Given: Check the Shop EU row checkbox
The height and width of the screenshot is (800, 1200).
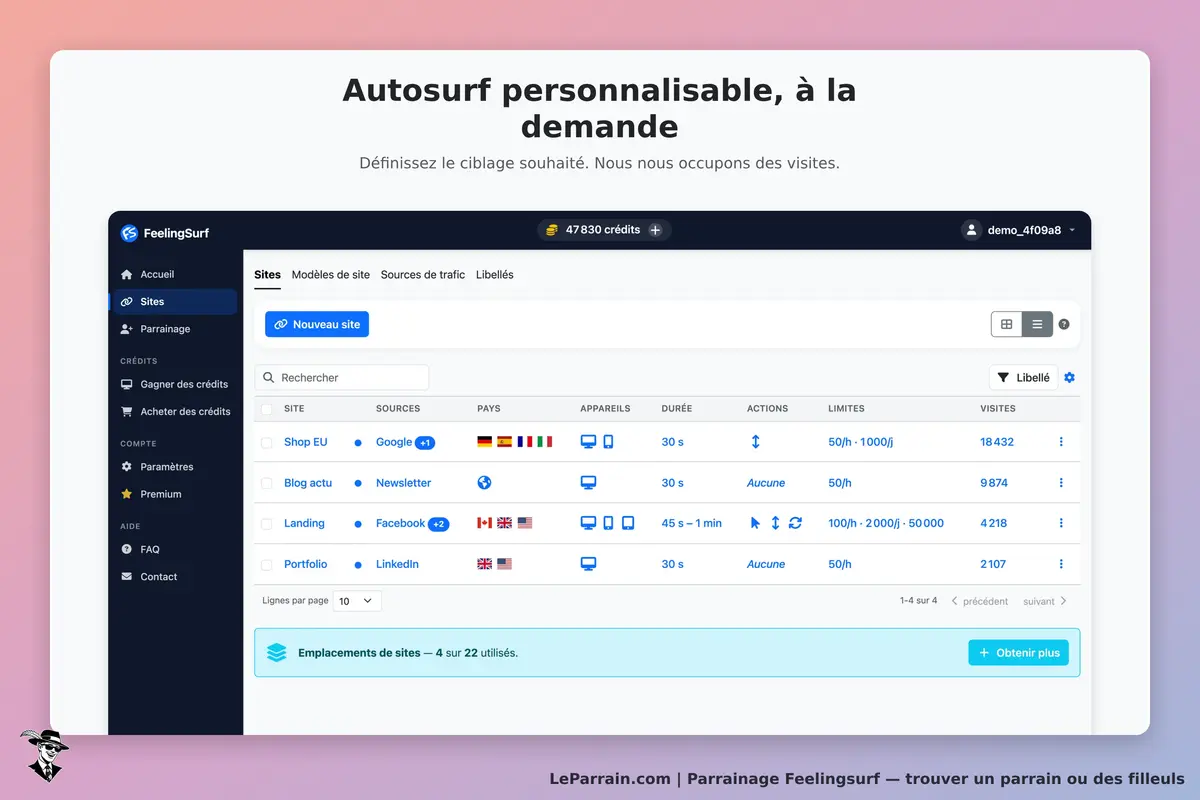Looking at the screenshot, I should pos(266,442).
